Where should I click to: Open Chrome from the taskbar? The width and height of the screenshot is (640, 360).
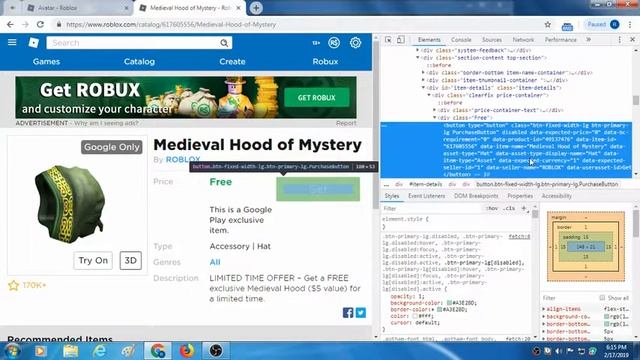(x=158, y=351)
